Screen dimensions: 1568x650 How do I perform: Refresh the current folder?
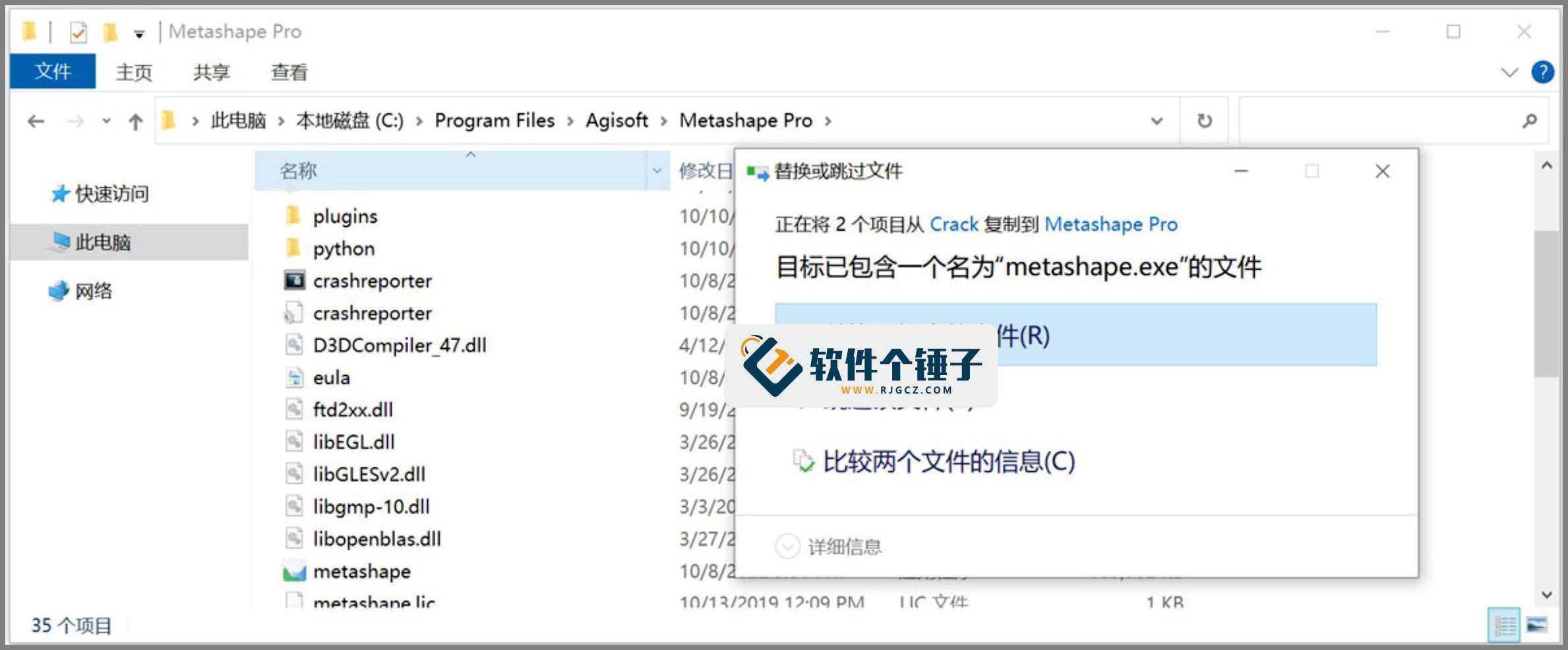tap(1204, 121)
